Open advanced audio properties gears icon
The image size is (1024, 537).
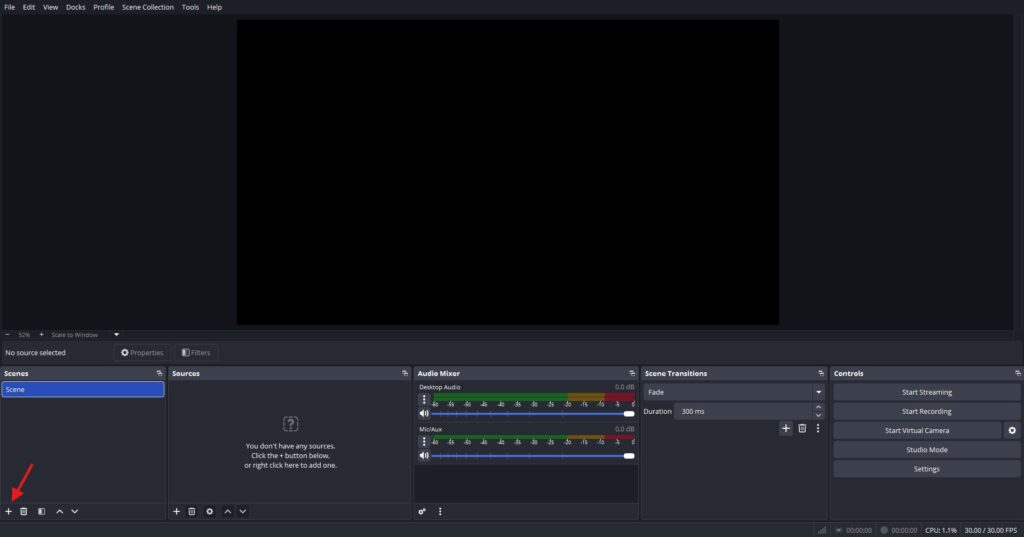[422, 511]
